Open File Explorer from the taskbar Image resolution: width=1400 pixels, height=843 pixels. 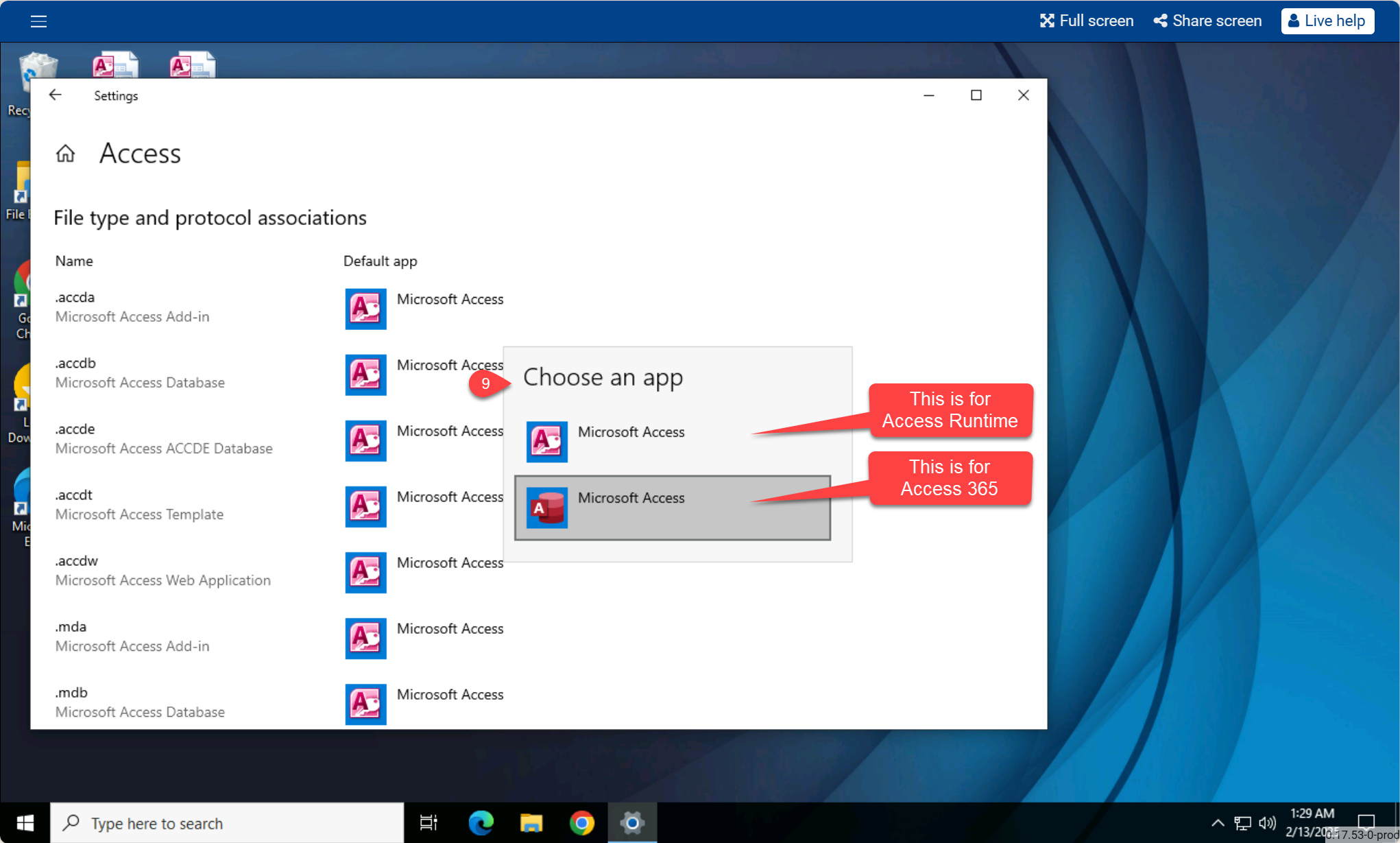(x=531, y=822)
